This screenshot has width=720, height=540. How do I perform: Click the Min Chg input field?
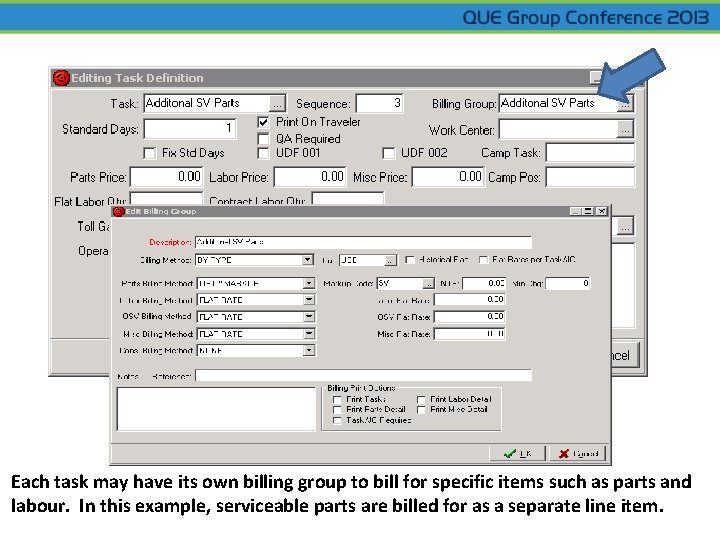[x=568, y=283]
